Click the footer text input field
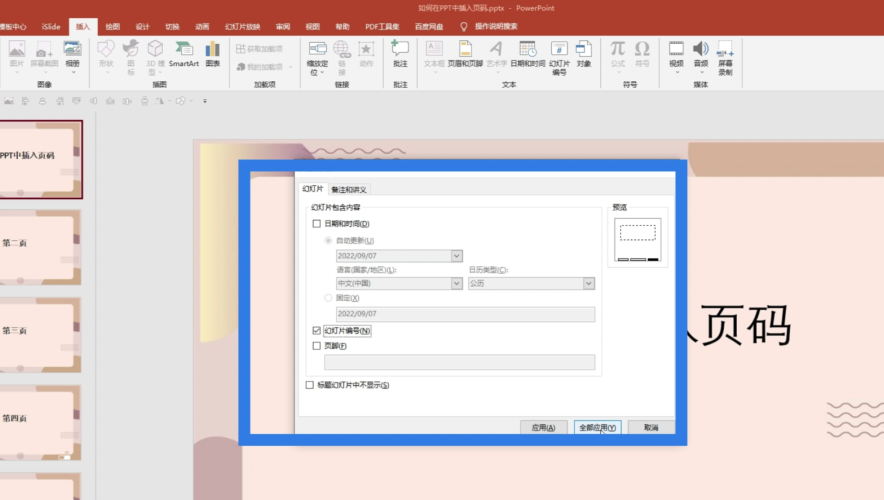Image resolution: width=884 pixels, height=500 pixels. click(x=459, y=362)
